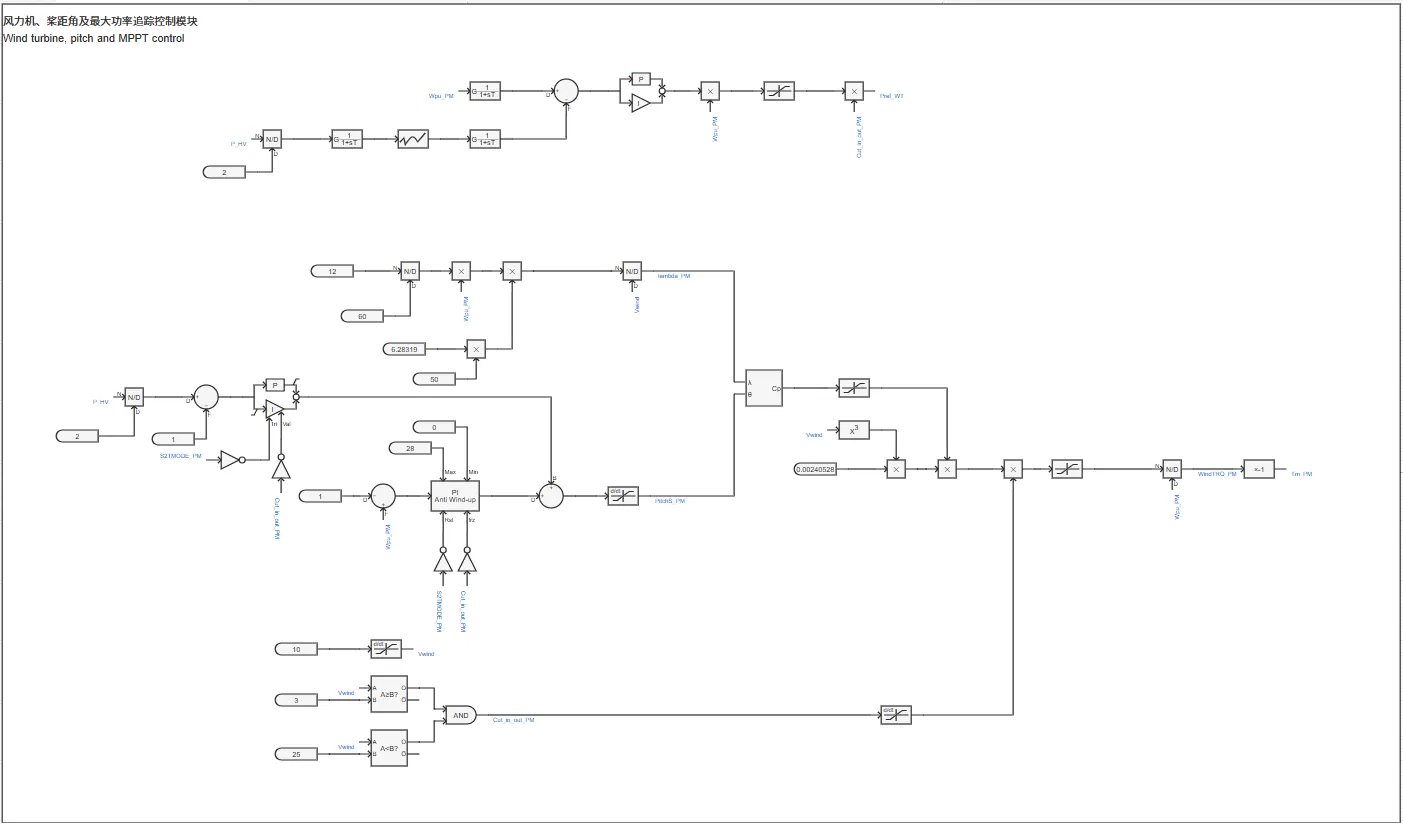Select the constant 28 Max limit block
The image size is (1403, 824).
click(410, 448)
